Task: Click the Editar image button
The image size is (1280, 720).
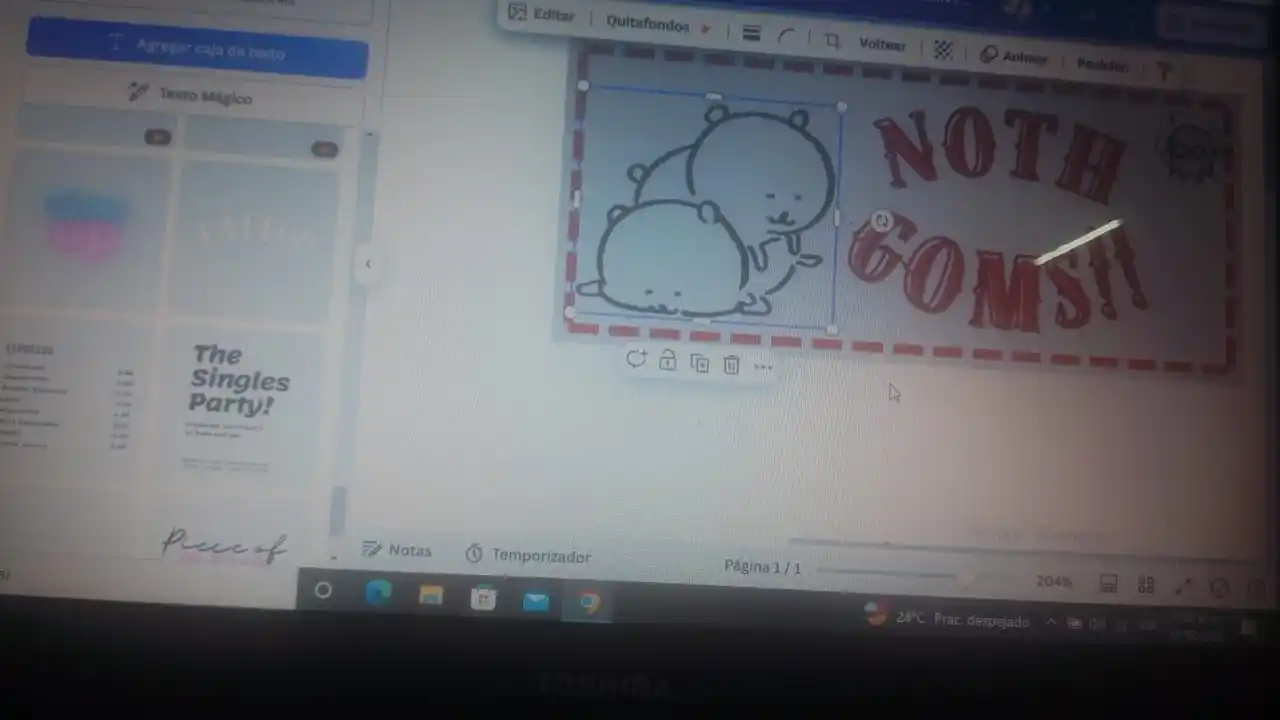Action: coord(542,14)
